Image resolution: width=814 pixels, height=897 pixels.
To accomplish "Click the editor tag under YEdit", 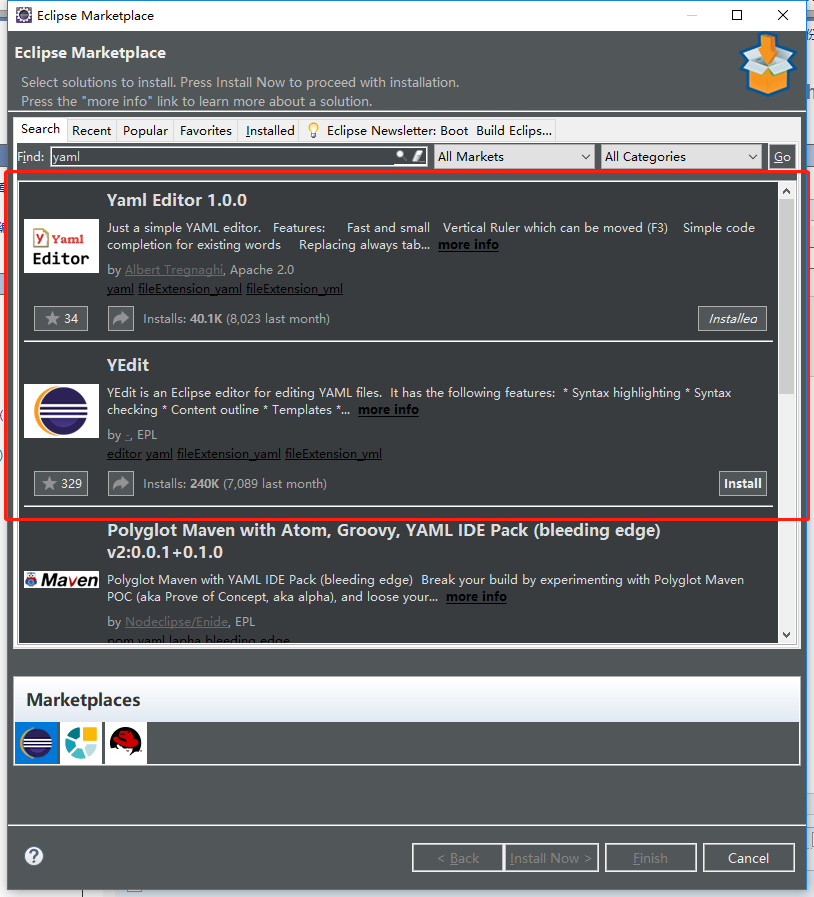I will pyautogui.click(x=124, y=454).
